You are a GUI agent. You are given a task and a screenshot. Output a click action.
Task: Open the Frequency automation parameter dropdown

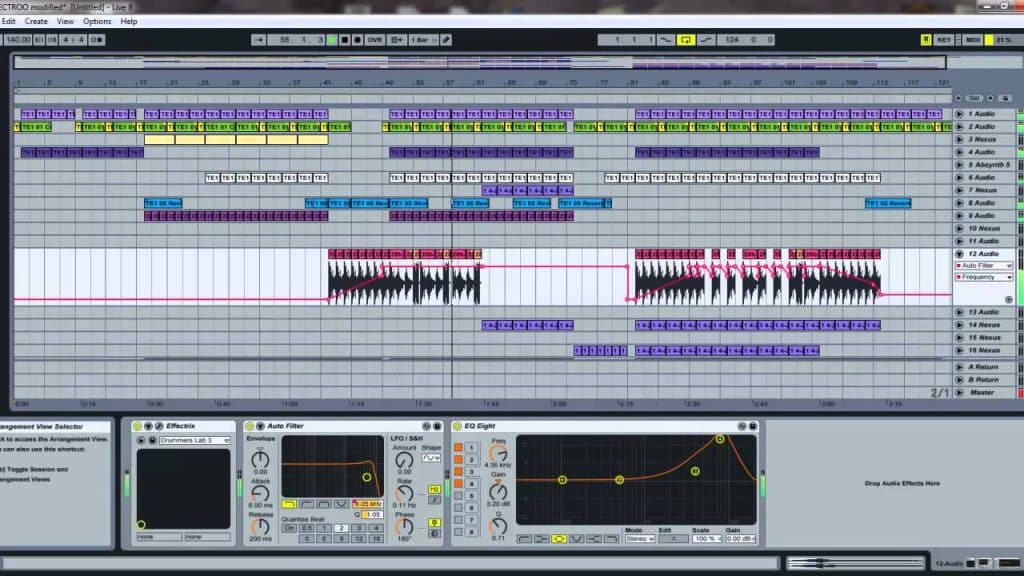[984, 277]
